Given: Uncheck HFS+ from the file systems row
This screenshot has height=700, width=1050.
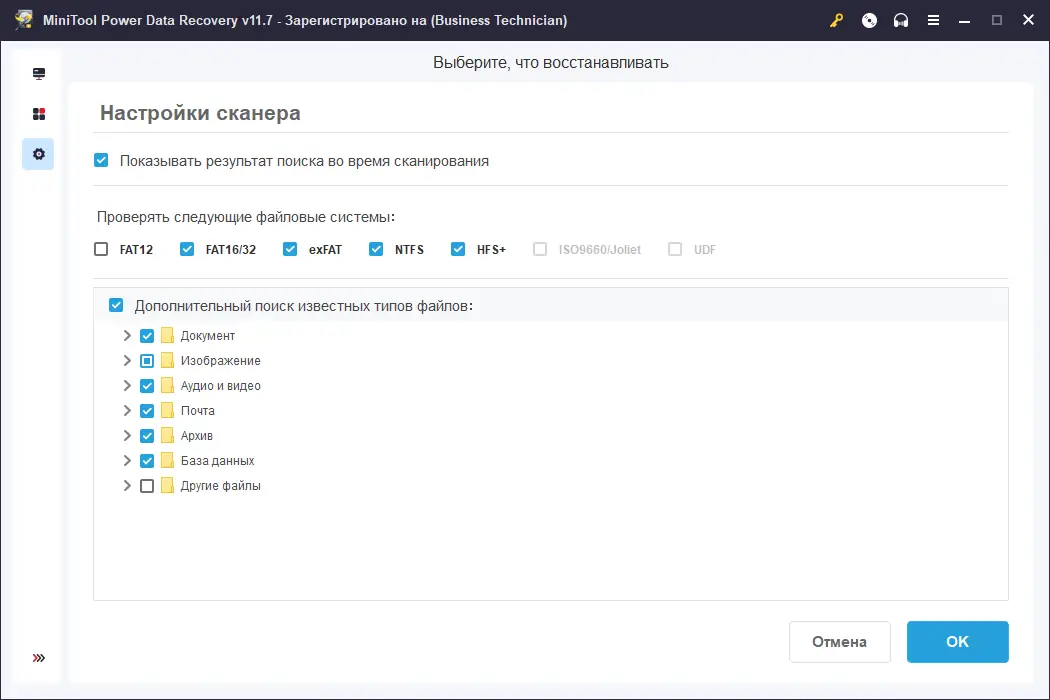Looking at the screenshot, I should 458,248.
